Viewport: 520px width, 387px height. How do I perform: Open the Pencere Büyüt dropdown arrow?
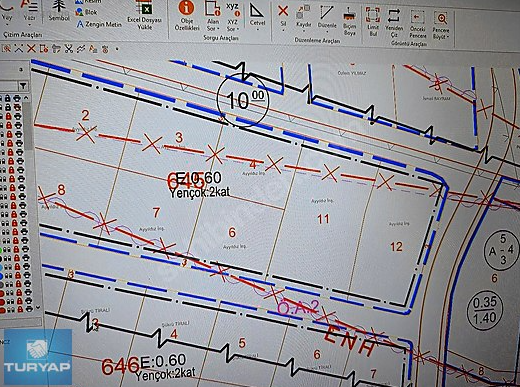point(447,37)
